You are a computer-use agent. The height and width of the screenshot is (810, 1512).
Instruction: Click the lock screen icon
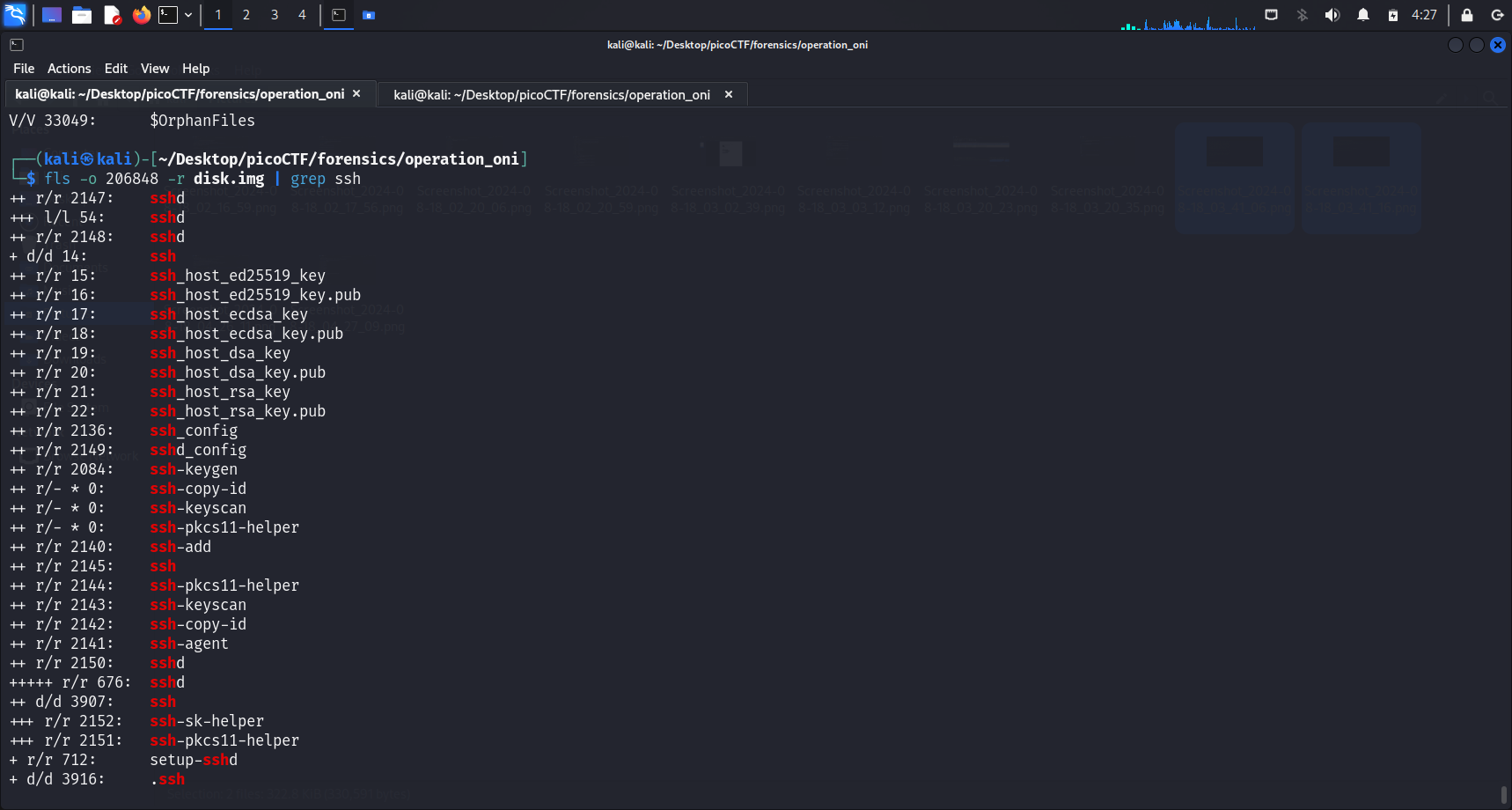click(1467, 15)
